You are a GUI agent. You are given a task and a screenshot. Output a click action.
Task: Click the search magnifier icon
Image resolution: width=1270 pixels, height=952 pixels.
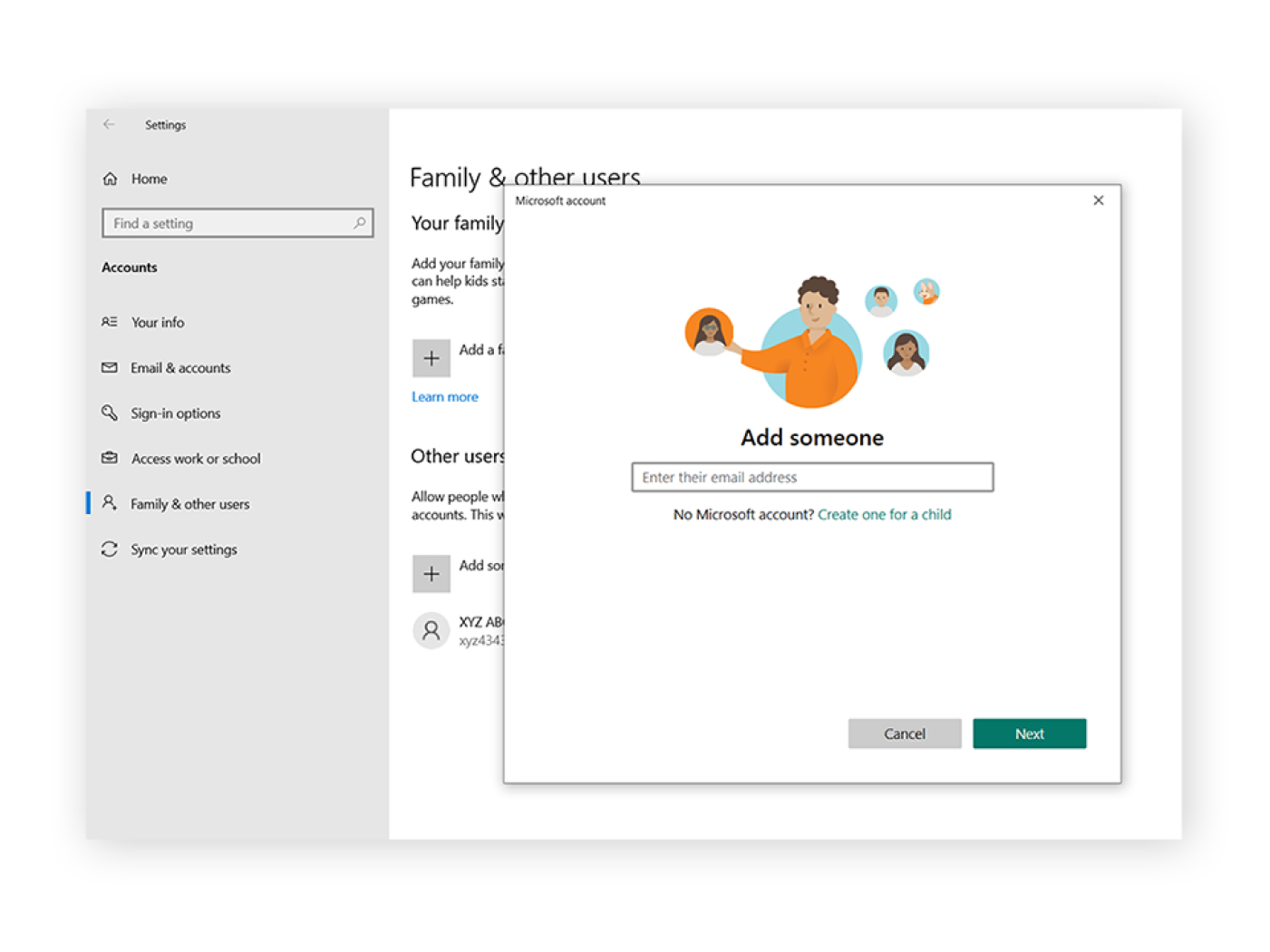pyautogui.click(x=359, y=223)
